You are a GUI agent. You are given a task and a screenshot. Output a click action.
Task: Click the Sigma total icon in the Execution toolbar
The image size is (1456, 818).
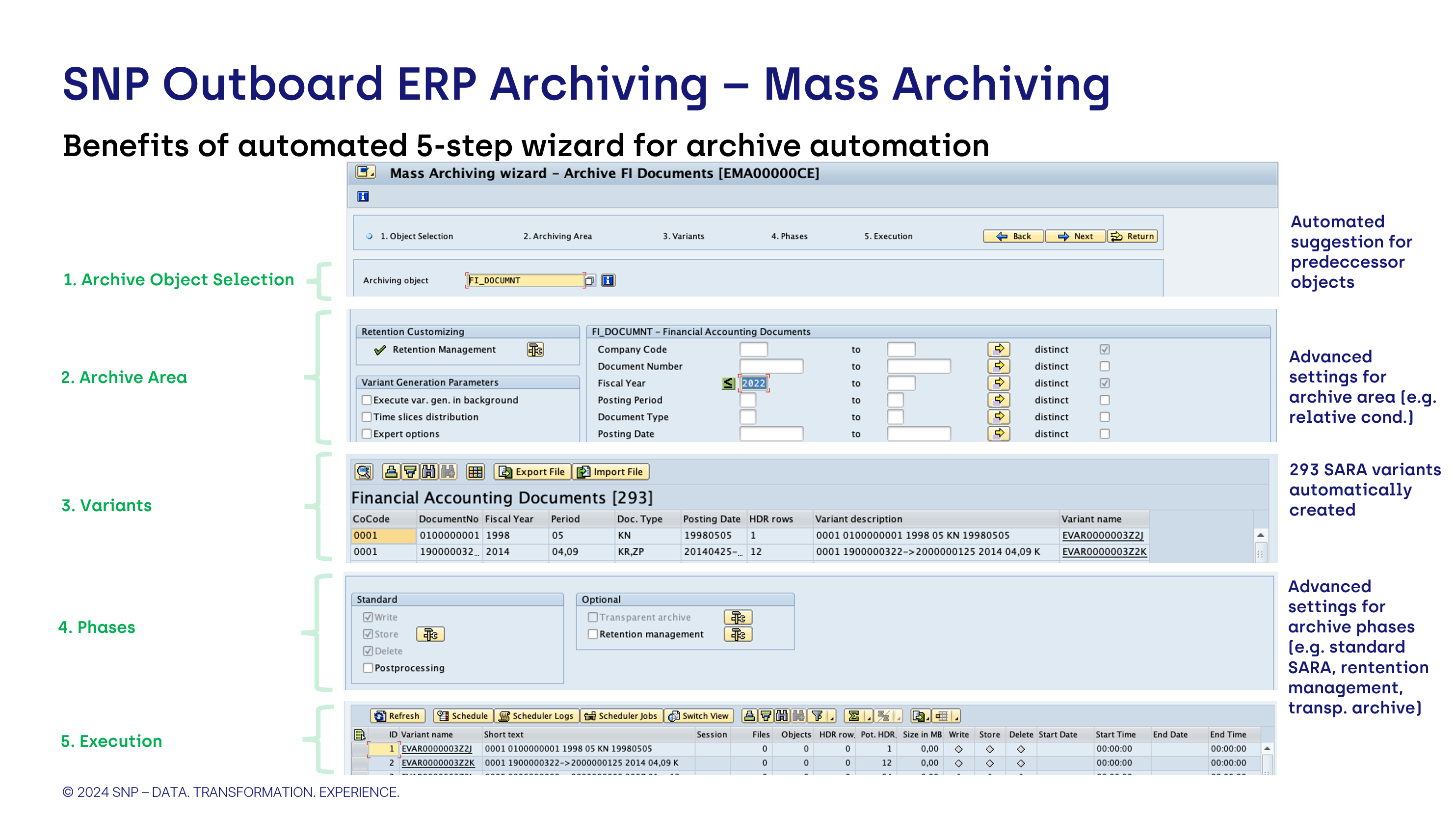853,716
